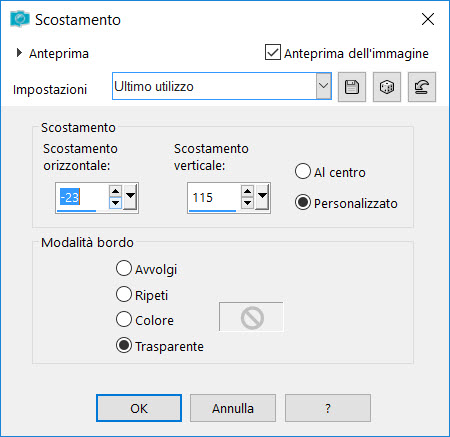The image size is (450, 437).
Task: Toggle the Anteprima dell'immagine checkbox
Action: [x=273, y=52]
